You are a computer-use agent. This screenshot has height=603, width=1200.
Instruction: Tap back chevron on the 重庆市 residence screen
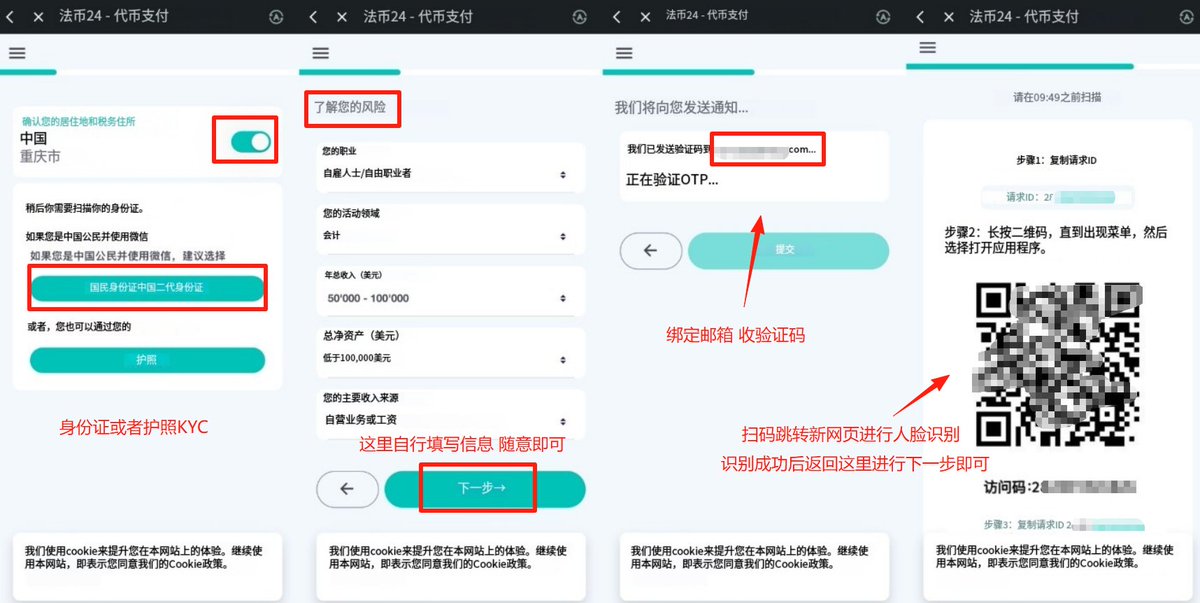click(x=10, y=17)
